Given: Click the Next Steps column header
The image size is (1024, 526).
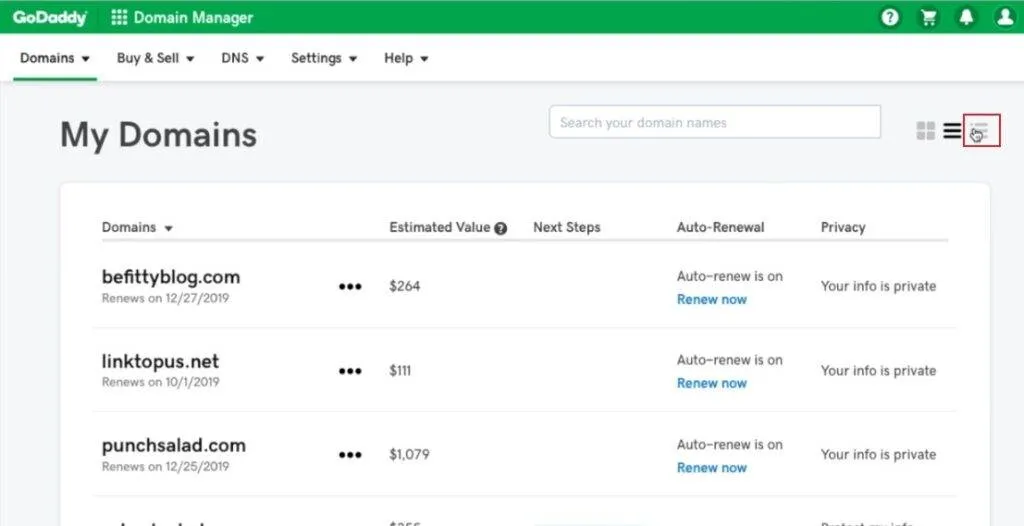Looking at the screenshot, I should point(567,227).
